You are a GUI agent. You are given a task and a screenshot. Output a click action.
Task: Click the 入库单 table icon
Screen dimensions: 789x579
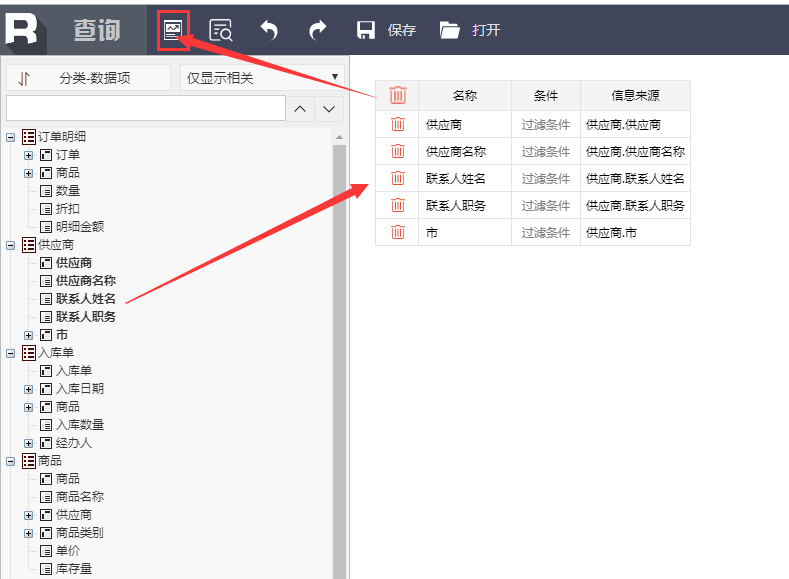(29, 353)
